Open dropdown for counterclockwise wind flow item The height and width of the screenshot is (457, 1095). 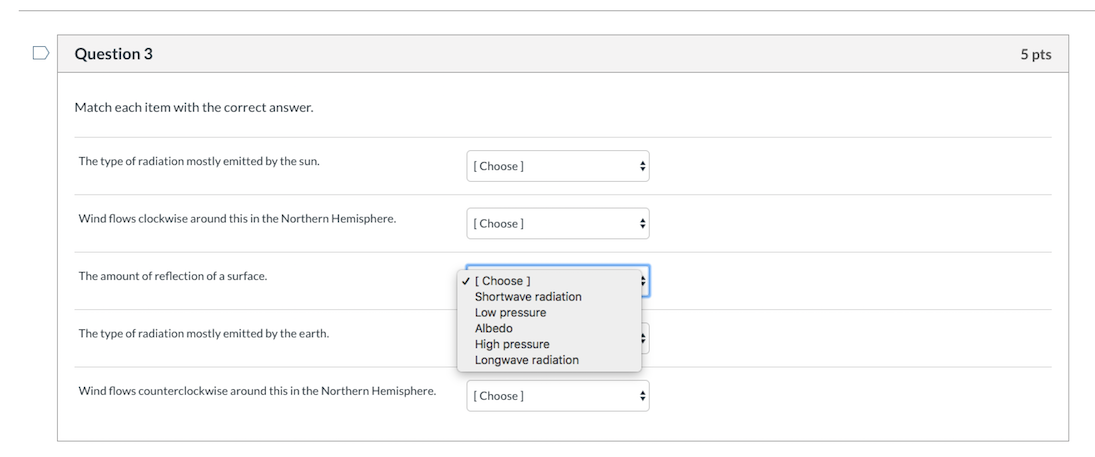558,396
